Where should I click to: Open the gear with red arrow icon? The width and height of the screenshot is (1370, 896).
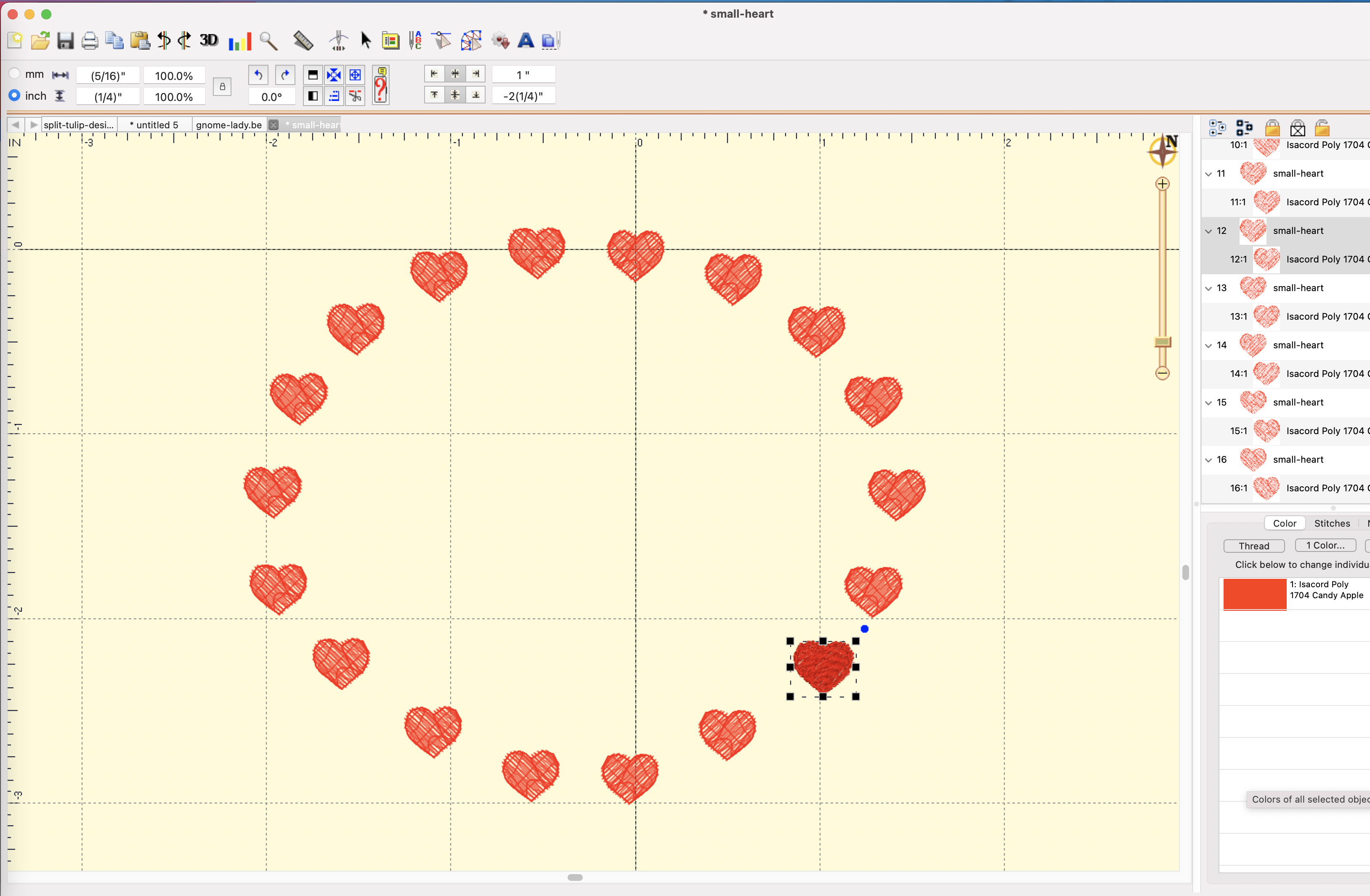500,40
